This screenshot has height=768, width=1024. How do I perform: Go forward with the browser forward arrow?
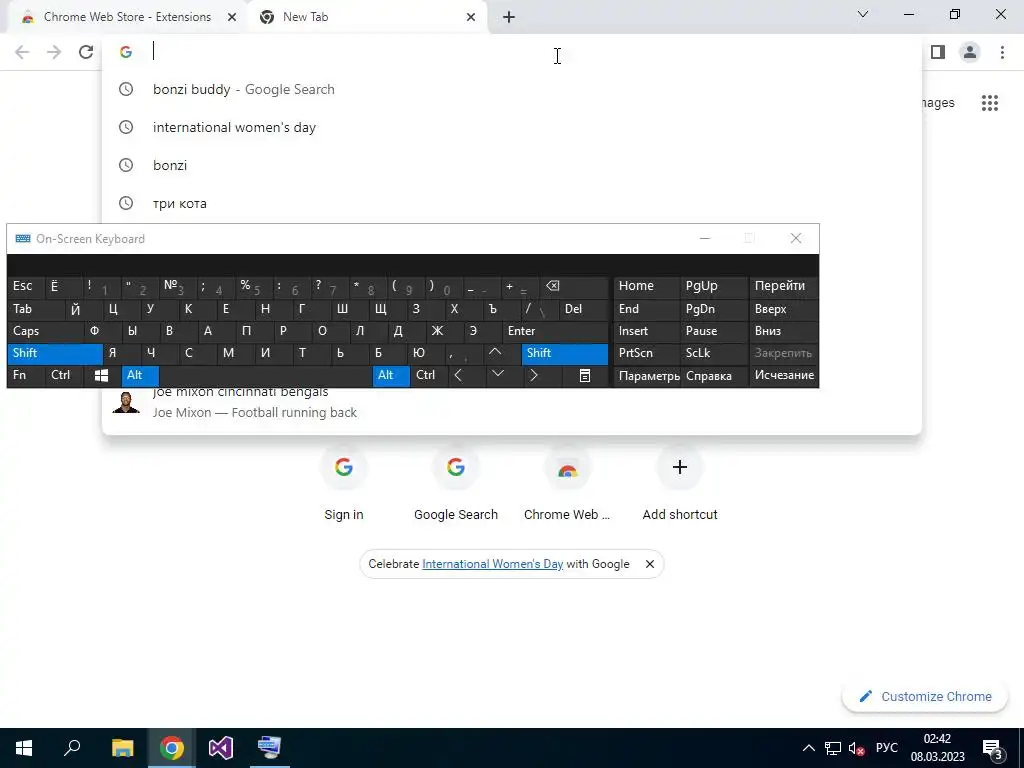coord(54,52)
